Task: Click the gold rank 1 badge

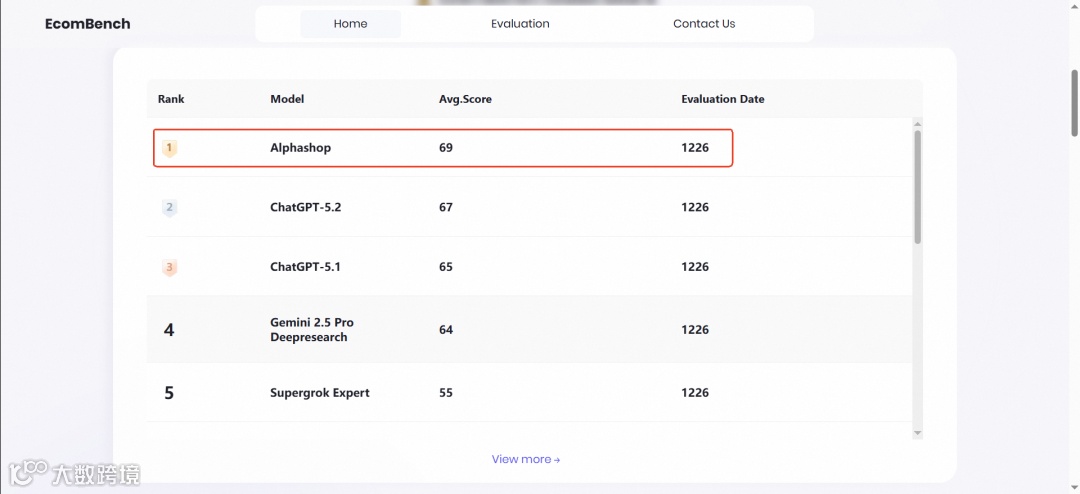Action: pyautogui.click(x=170, y=148)
